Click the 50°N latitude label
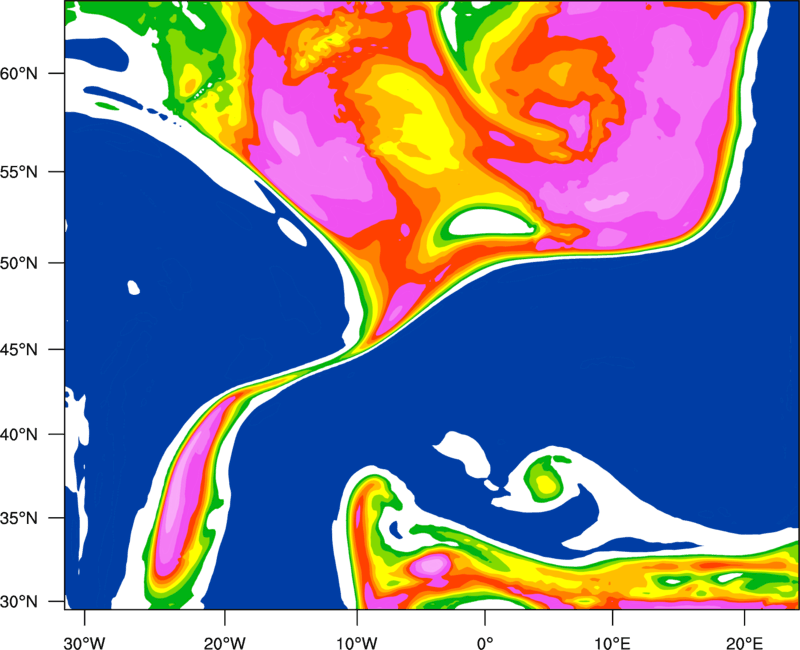 19,263
